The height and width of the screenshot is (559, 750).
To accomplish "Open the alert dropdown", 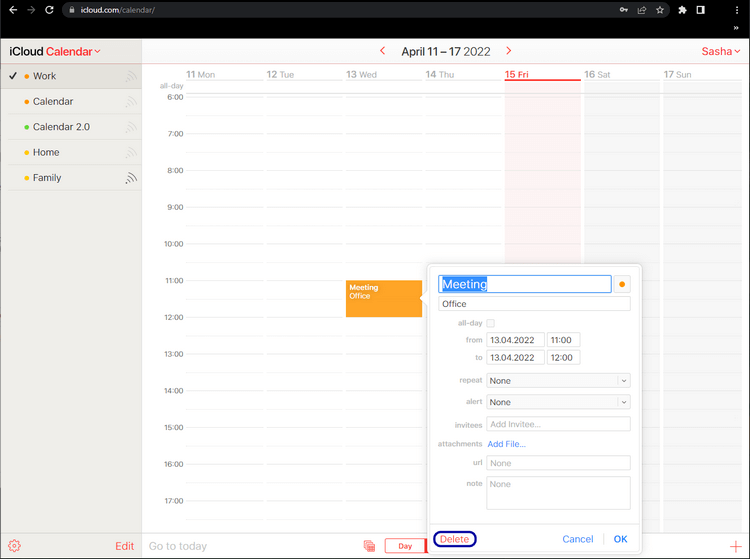I will coord(558,402).
